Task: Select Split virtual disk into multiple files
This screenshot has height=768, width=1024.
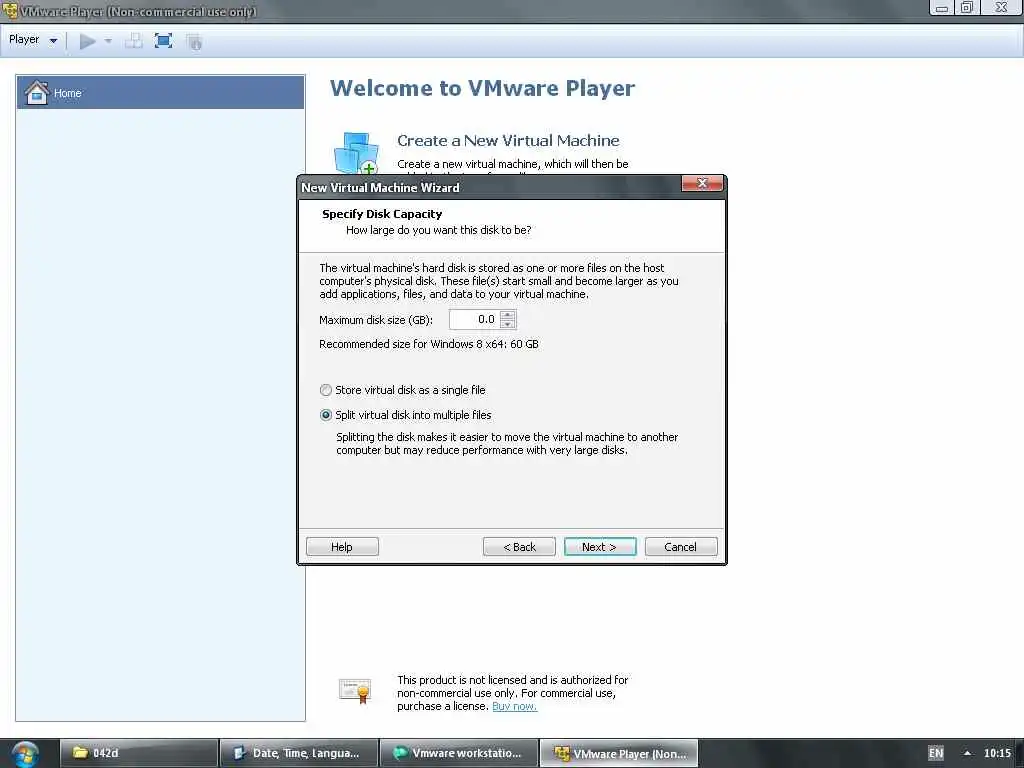Action: tap(406, 415)
